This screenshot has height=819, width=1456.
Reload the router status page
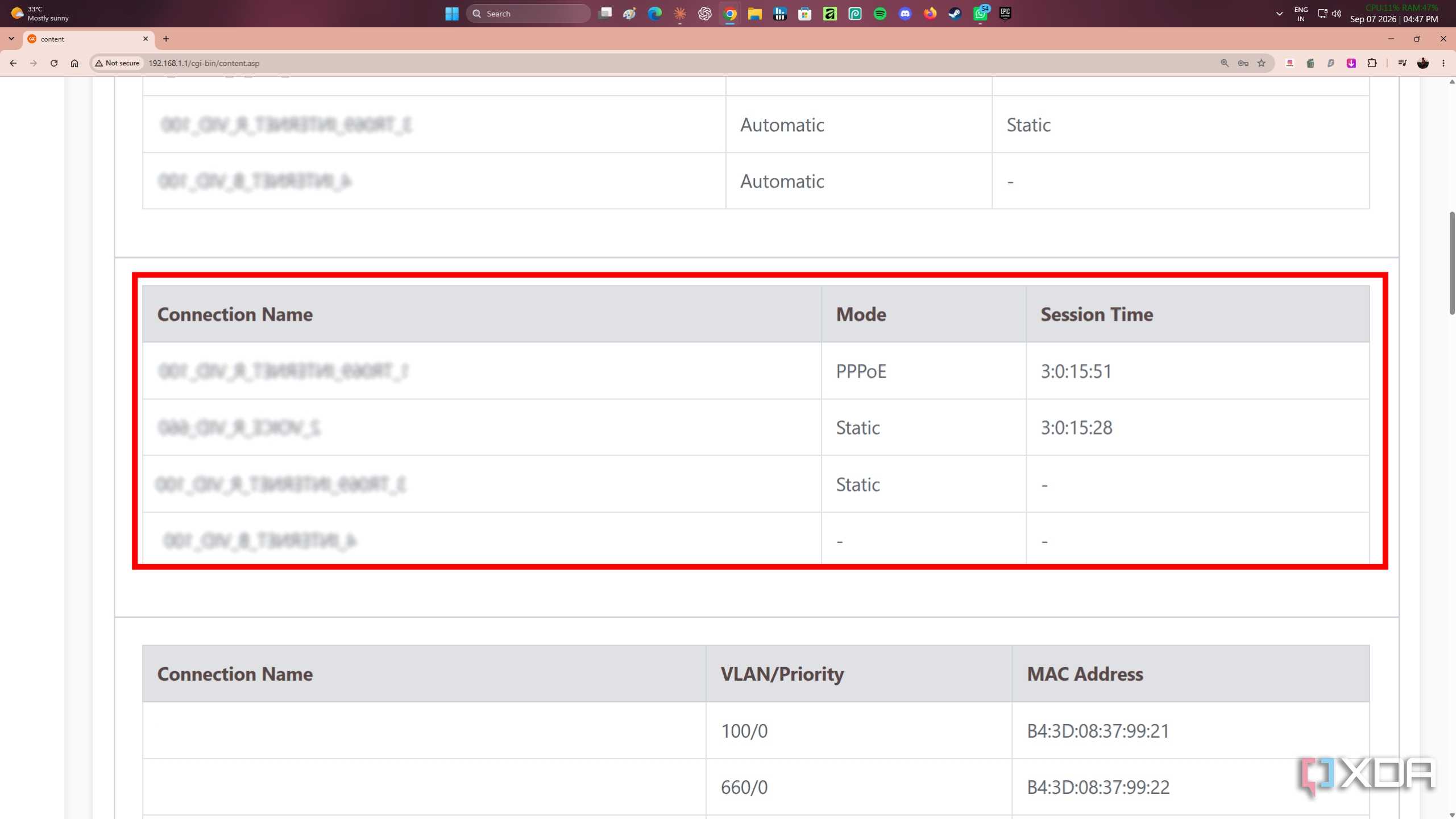pyautogui.click(x=54, y=63)
